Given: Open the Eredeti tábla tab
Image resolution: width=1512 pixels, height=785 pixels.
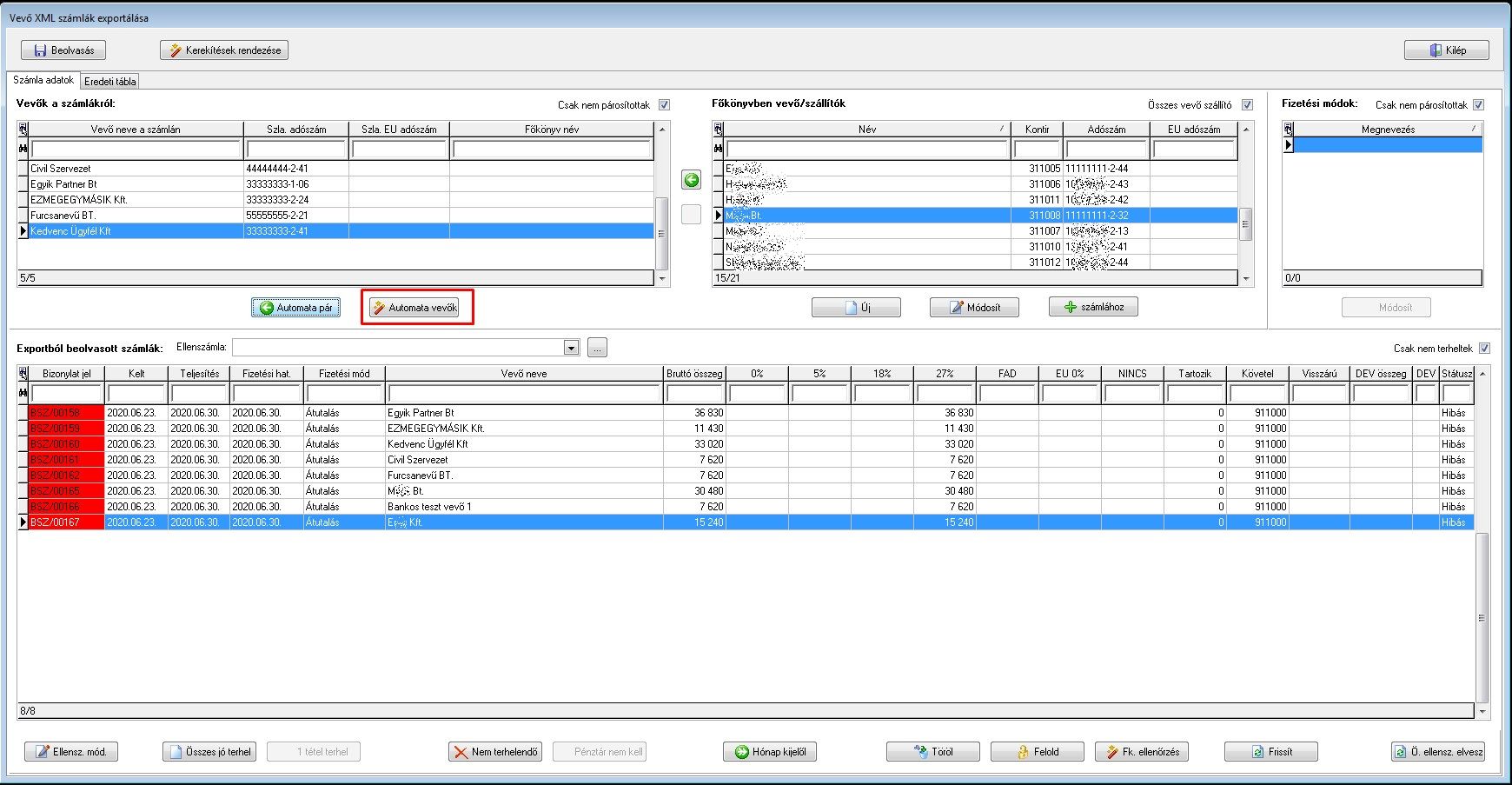Looking at the screenshot, I should (x=109, y=82).
